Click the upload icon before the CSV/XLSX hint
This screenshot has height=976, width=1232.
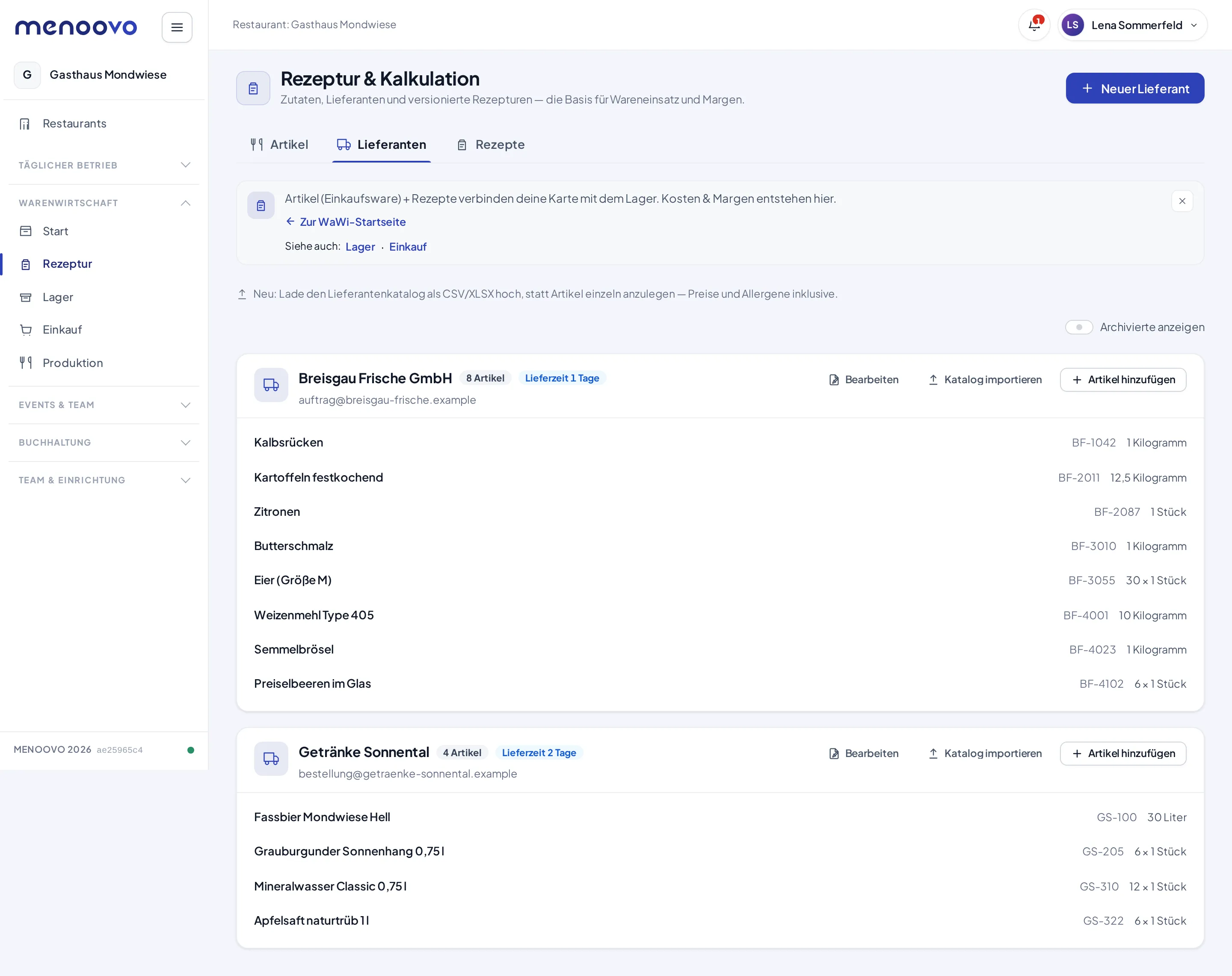tap(242, 294)
